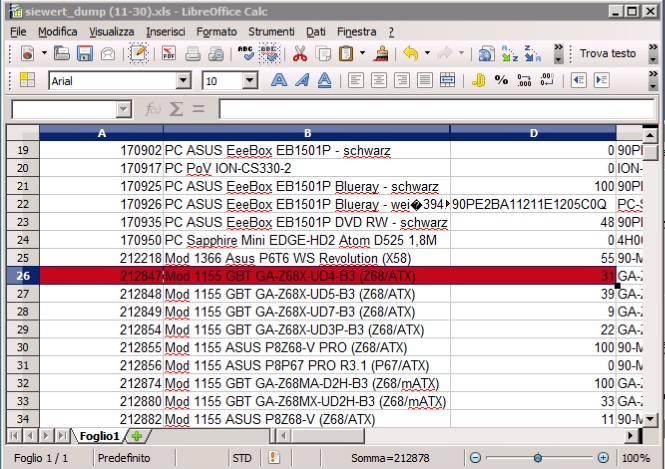Image resolution: width=665 pixels, height=469 pixels.
Task: Open the Dati menu
Action: [x=316, y=32]
